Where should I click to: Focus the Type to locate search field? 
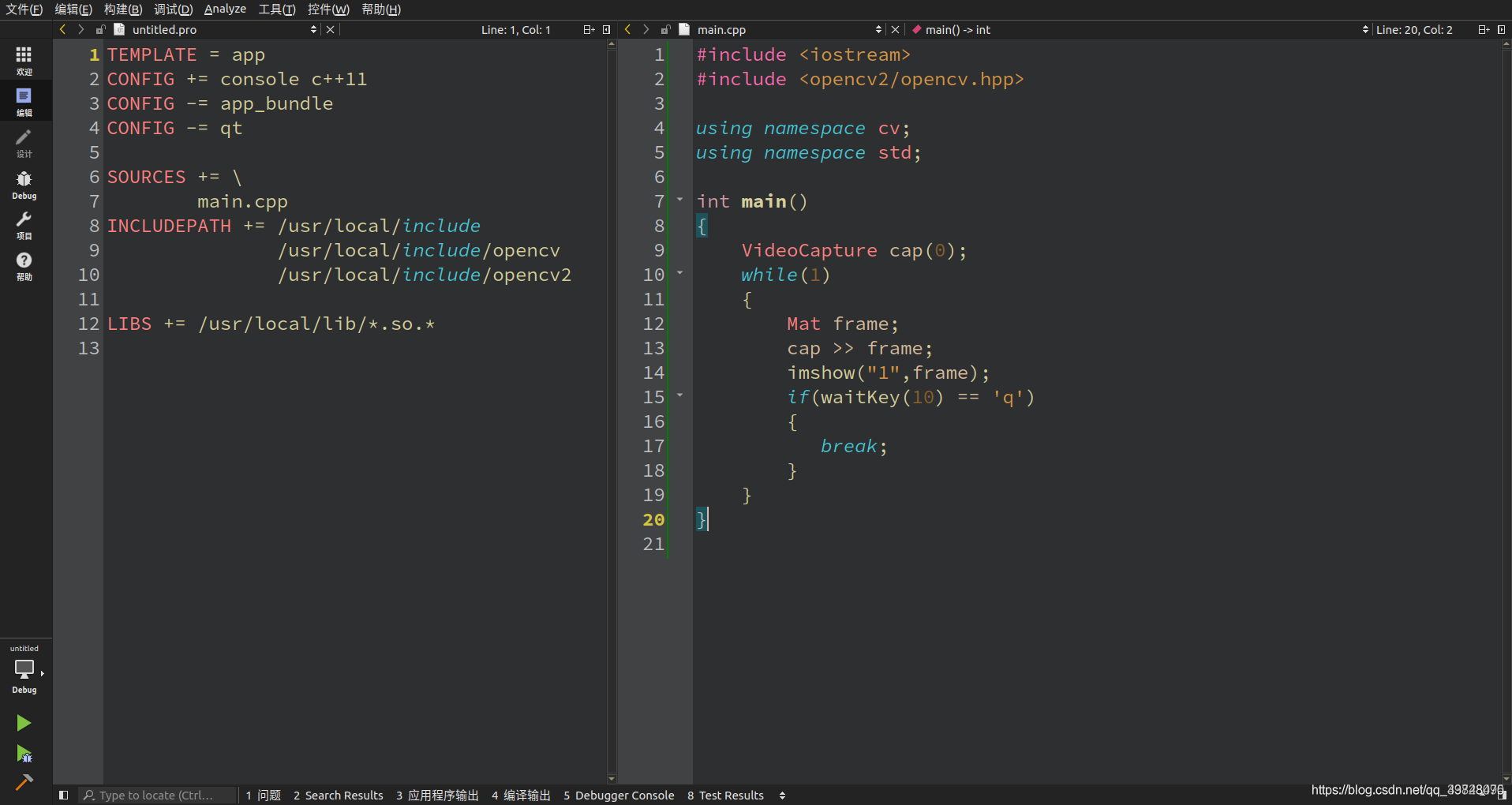[157, 796]
